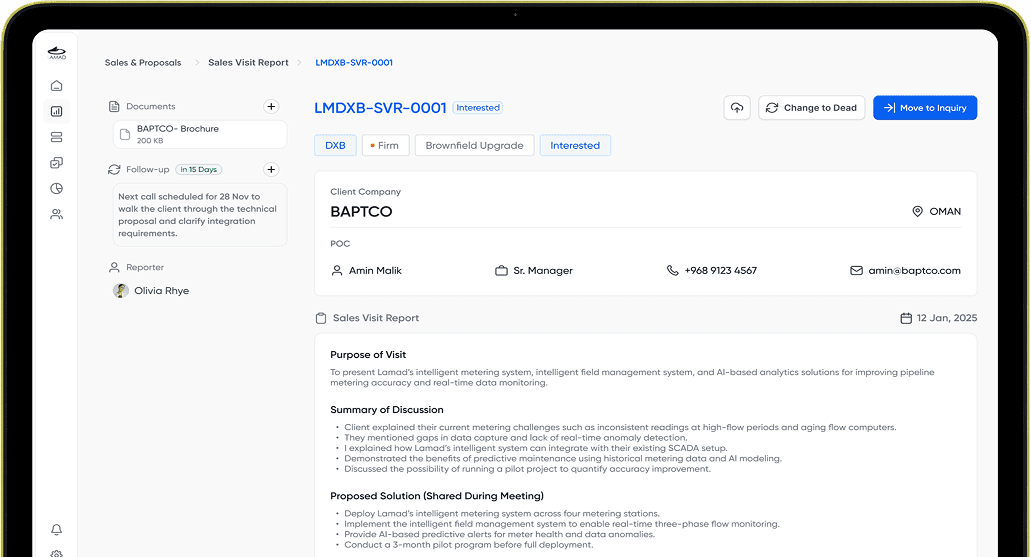This screenshot has height=557, width=1031.
Task: Click the Summary of Discussion heading
Action: 387,410
